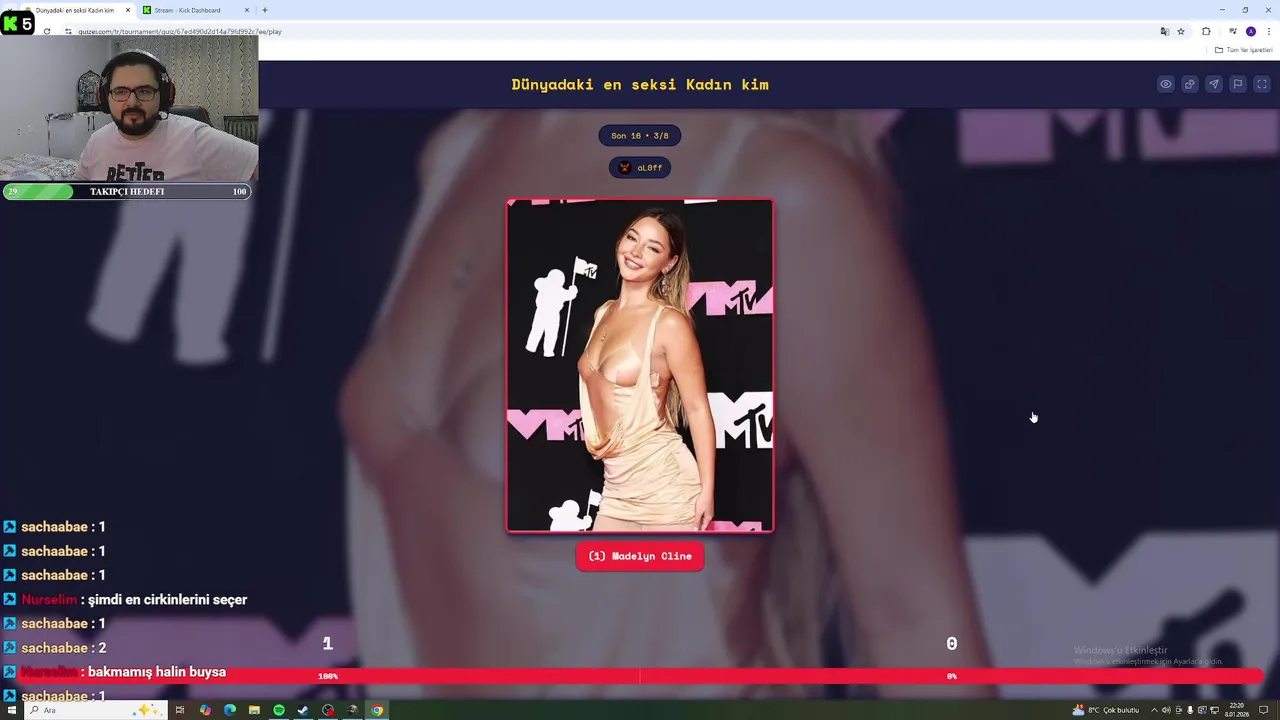
Task: Open File Explorer from the taskbar
Action: [254, 710]
